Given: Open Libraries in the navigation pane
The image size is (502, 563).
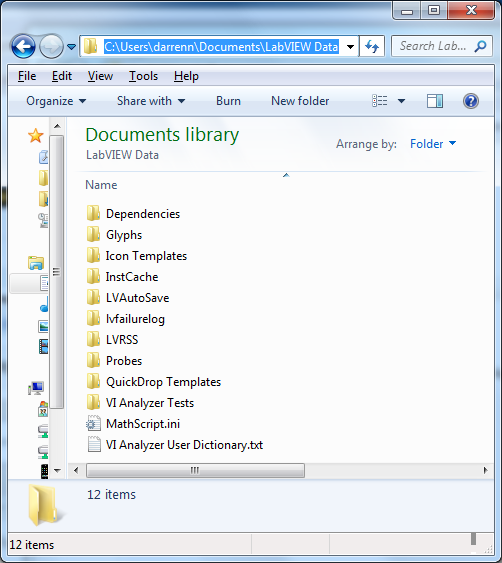Looking at the screenshot, I should [36, 263].
